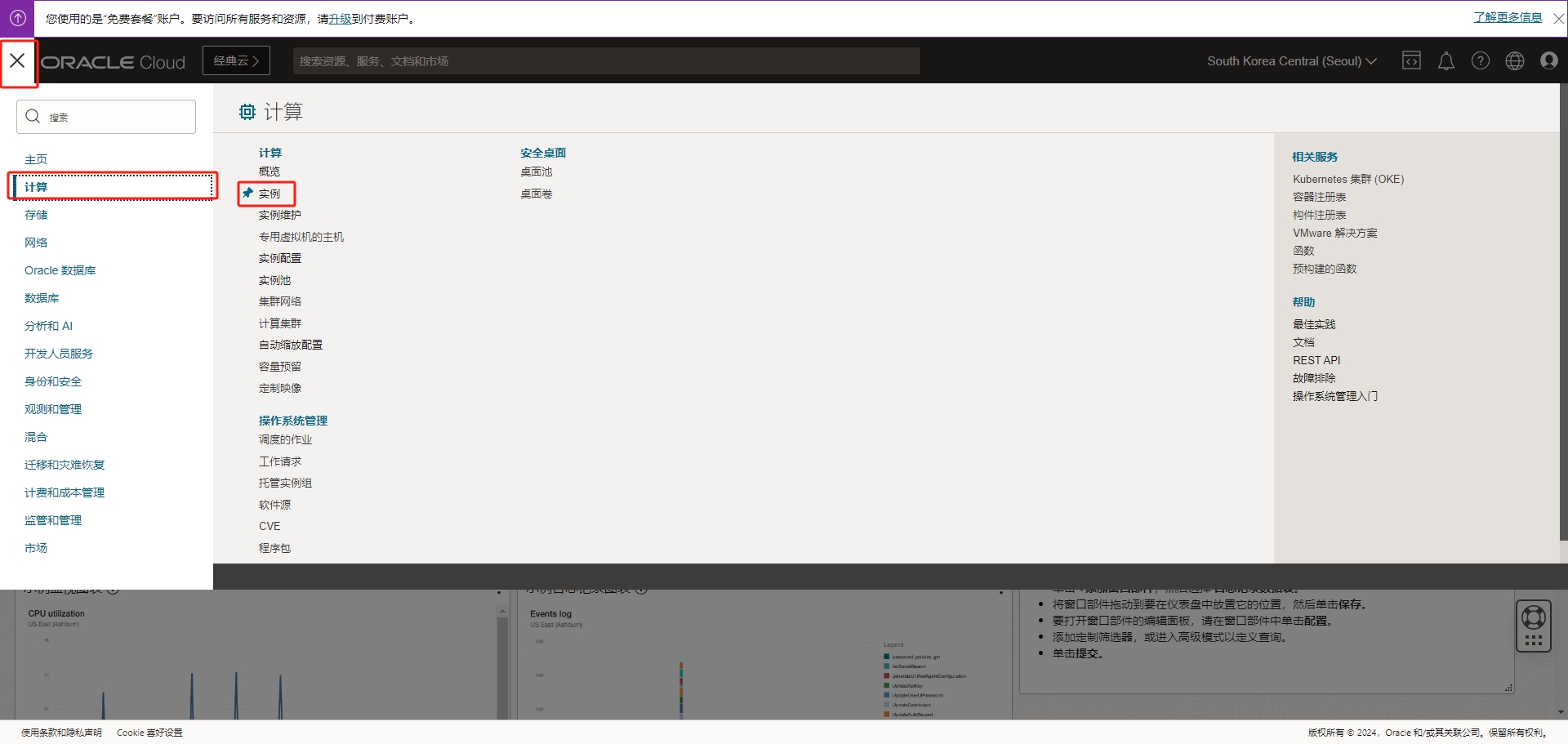
Task: Select 开发人员服务 in navigation menu
Action: pyautogui.click(x=59, y=354)
